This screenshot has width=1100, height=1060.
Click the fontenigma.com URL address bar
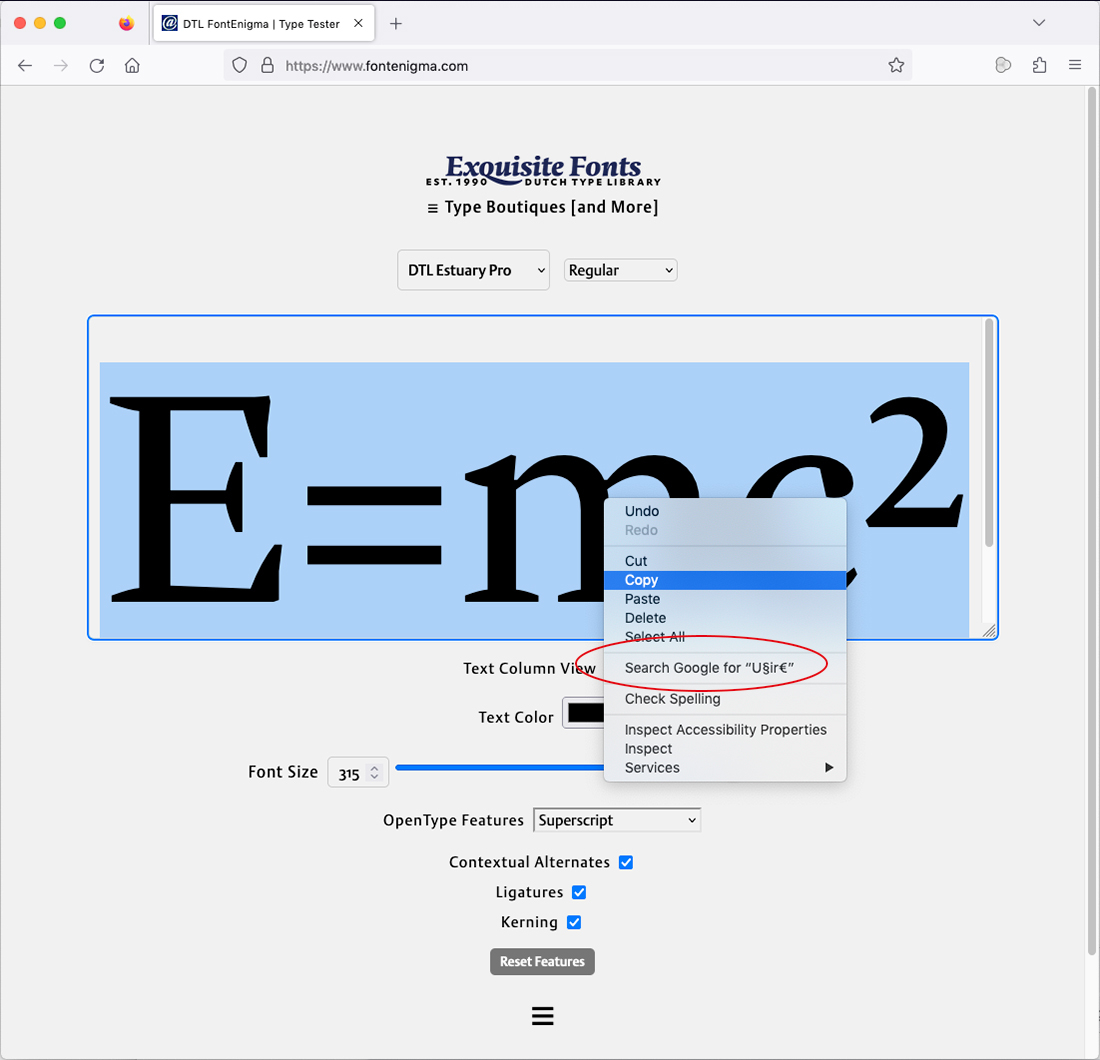pyautogui.click(x=568, y=66)
